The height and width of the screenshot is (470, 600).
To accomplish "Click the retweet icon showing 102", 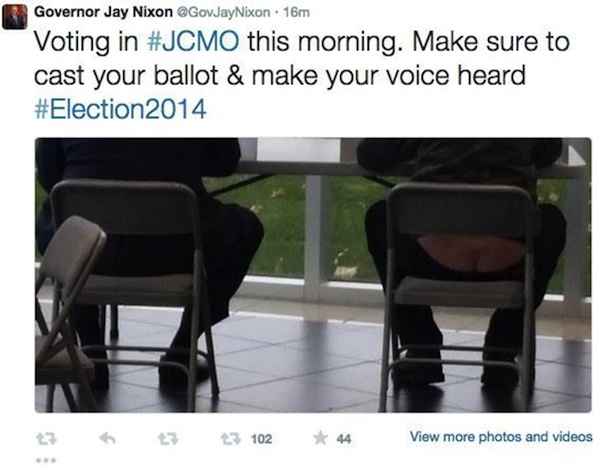I will (232, 439).
